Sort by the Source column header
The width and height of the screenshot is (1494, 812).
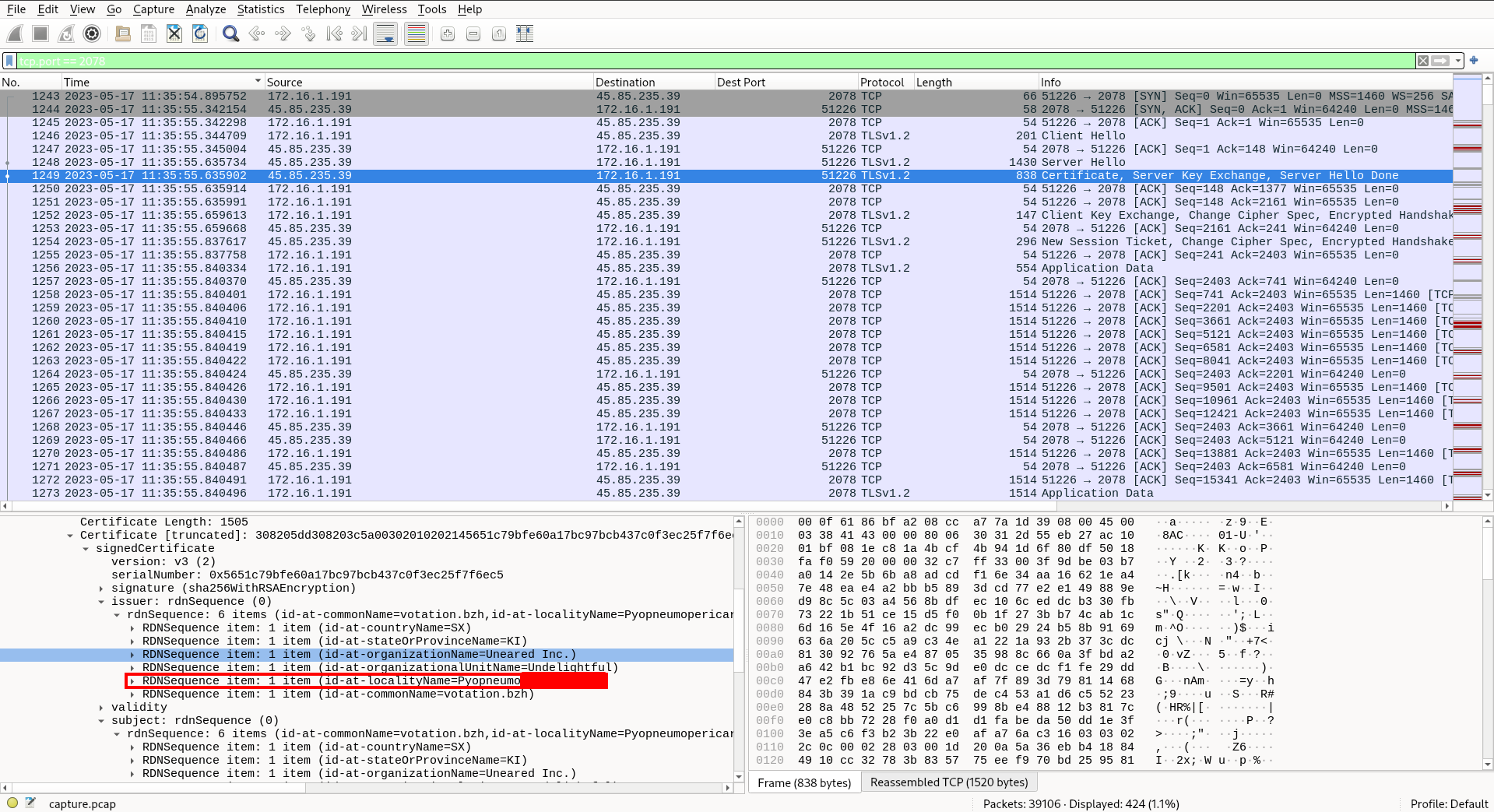coord(428,82)
